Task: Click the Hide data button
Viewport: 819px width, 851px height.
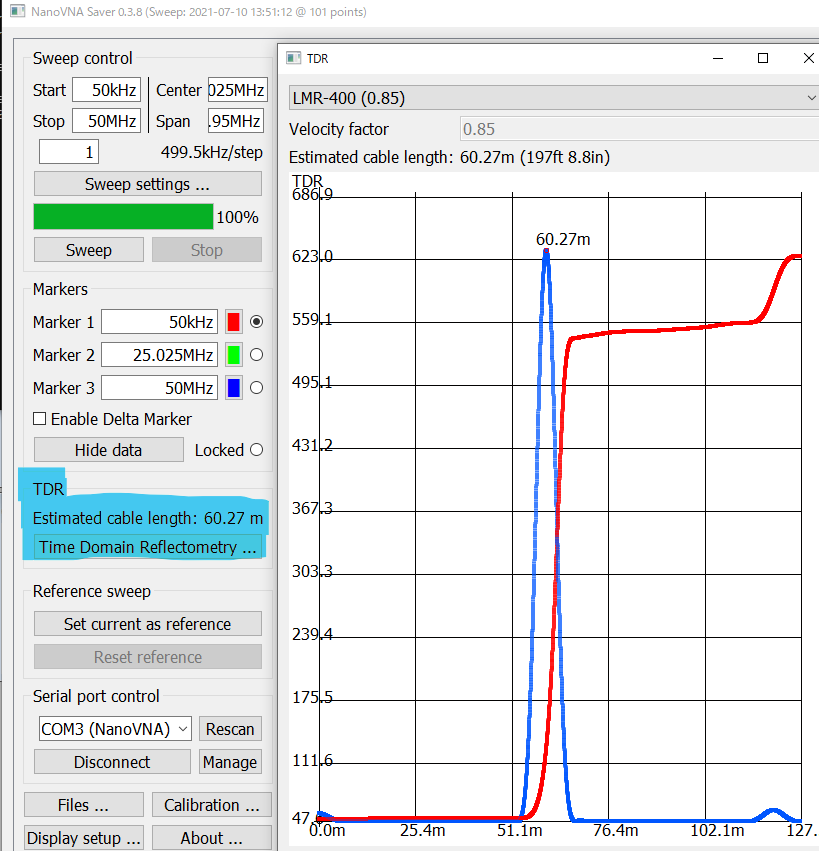Action: [x=109, y=450]
